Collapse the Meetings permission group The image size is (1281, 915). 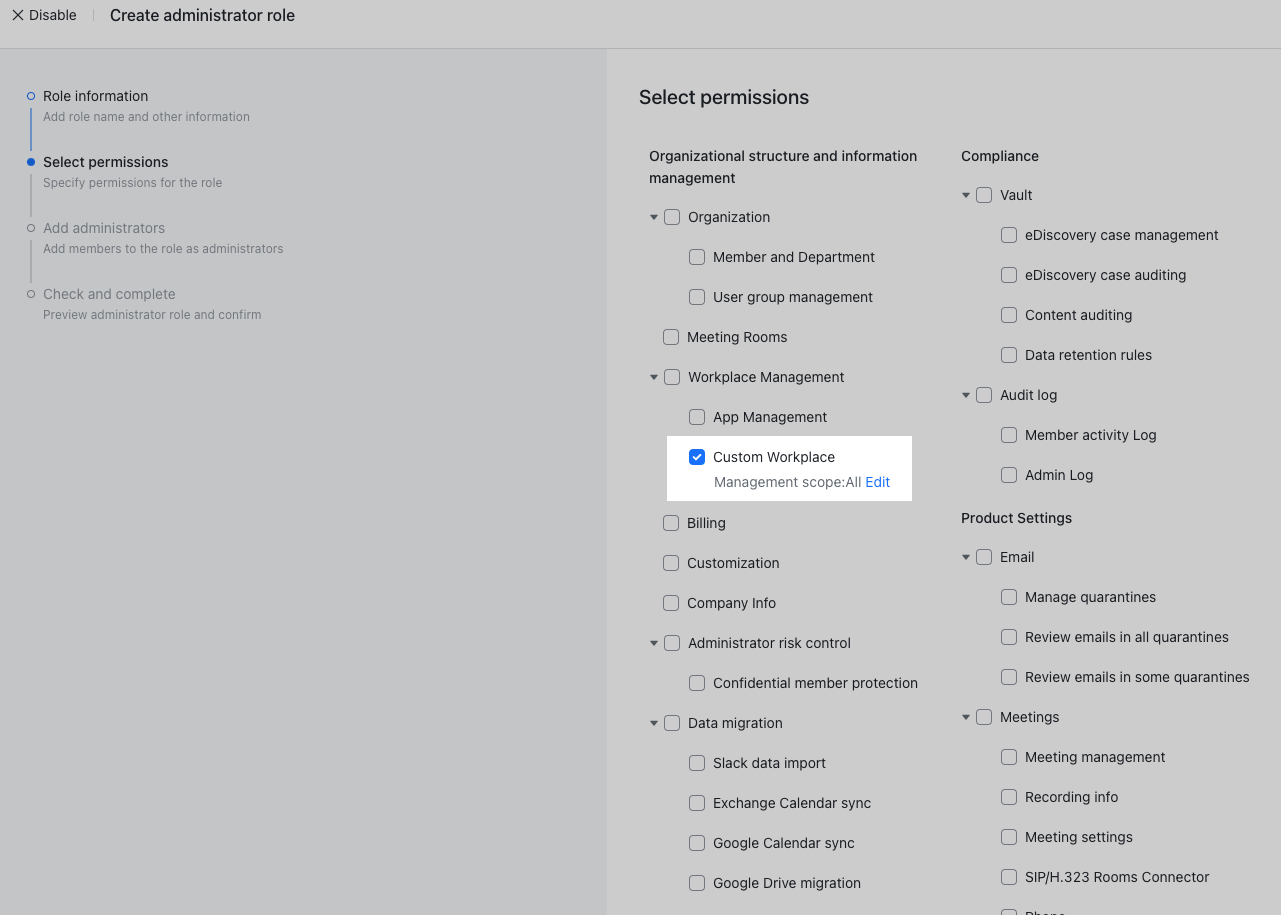tap(966, 717)
